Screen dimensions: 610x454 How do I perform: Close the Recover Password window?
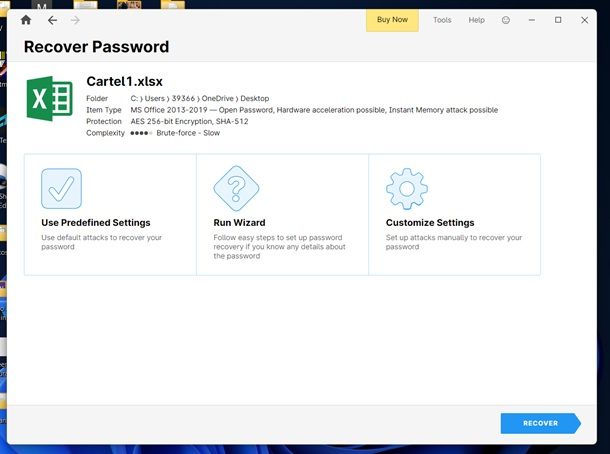(x=584, y=20)
